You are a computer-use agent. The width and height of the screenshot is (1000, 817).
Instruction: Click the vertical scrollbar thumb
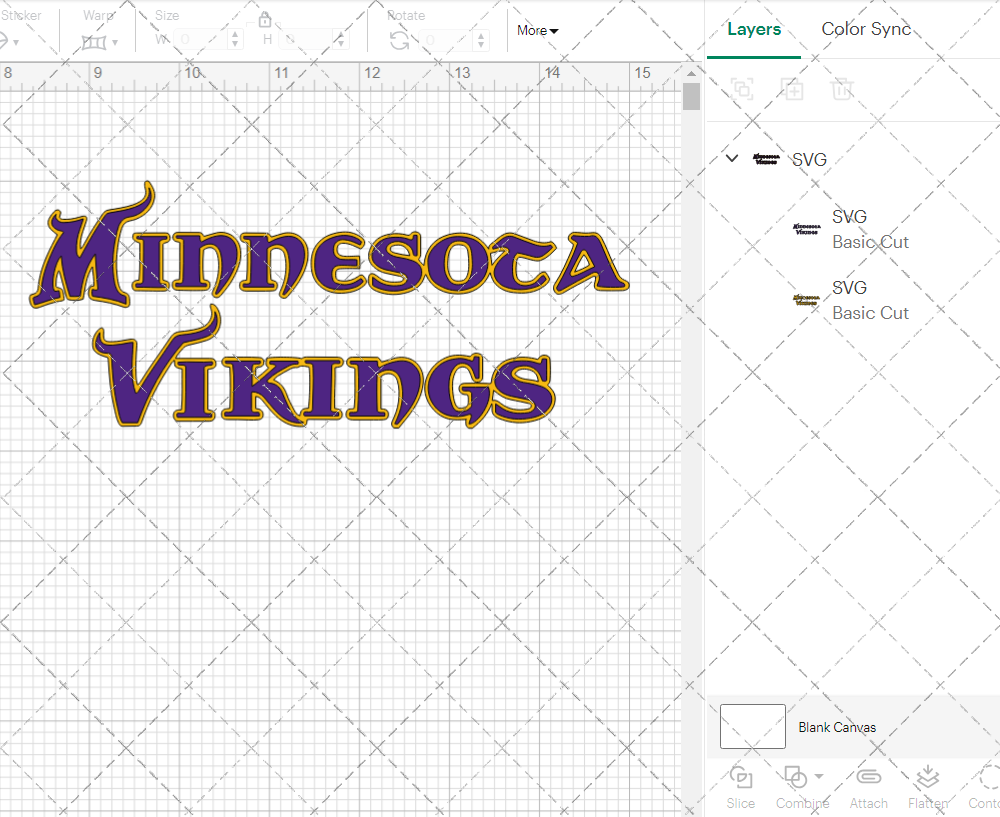pyautogui.click(x=691, y=97)
